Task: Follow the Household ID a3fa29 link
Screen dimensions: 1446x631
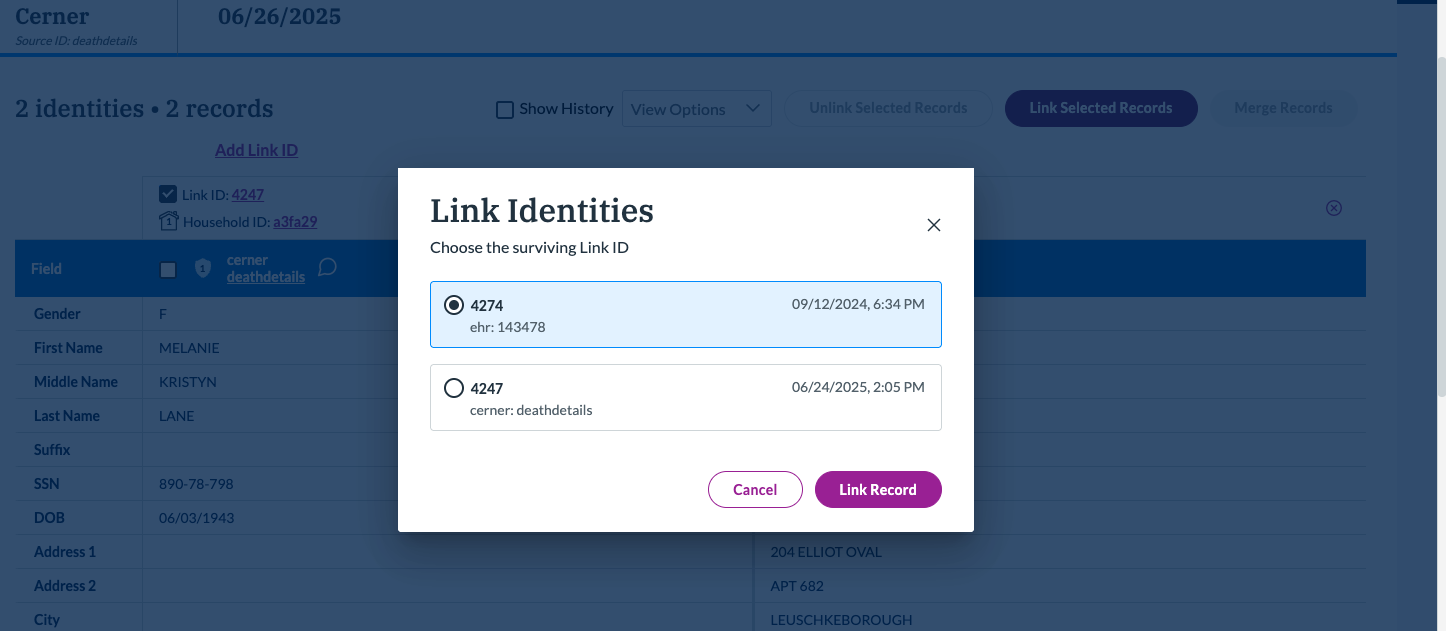Action: [295, 222]
